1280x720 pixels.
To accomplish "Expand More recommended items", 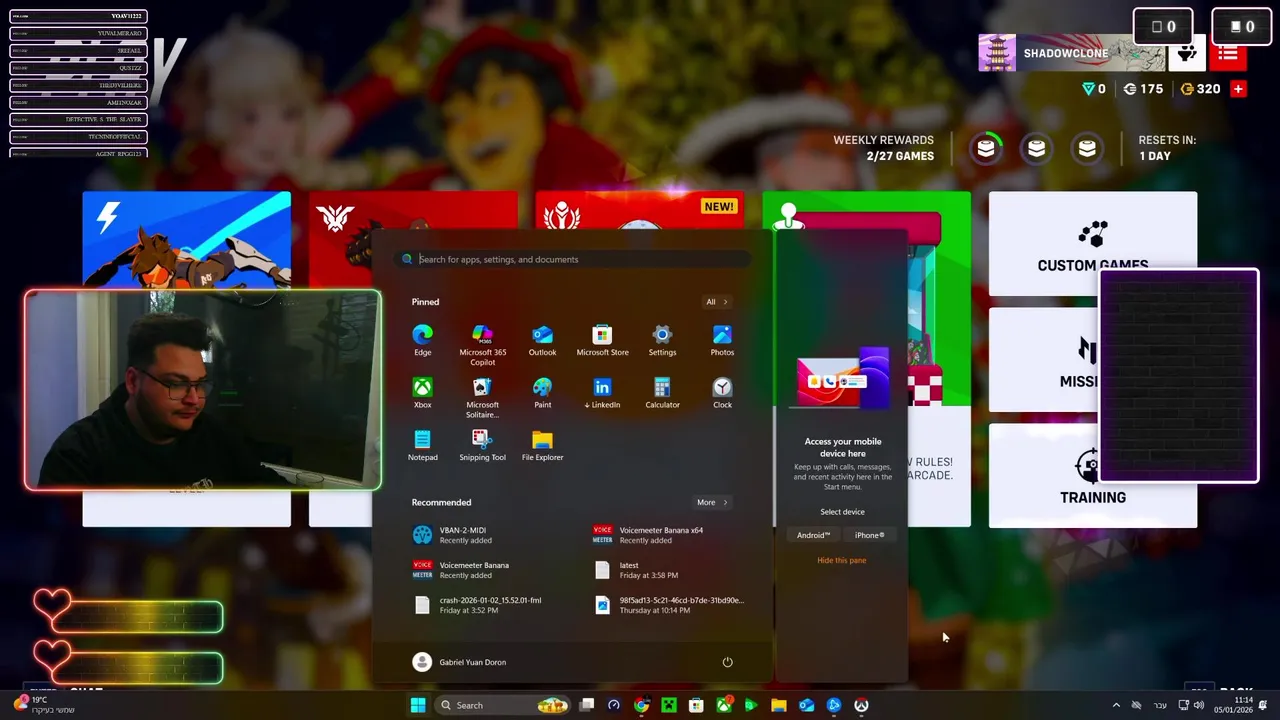I will pyautogui.click(x=711, y=502).
